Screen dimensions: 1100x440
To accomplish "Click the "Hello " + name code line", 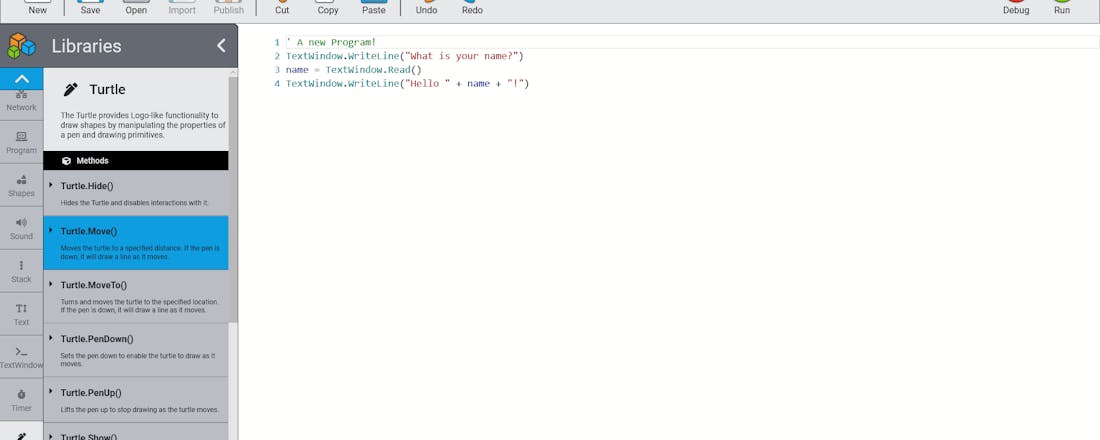I will pos(407,83).
